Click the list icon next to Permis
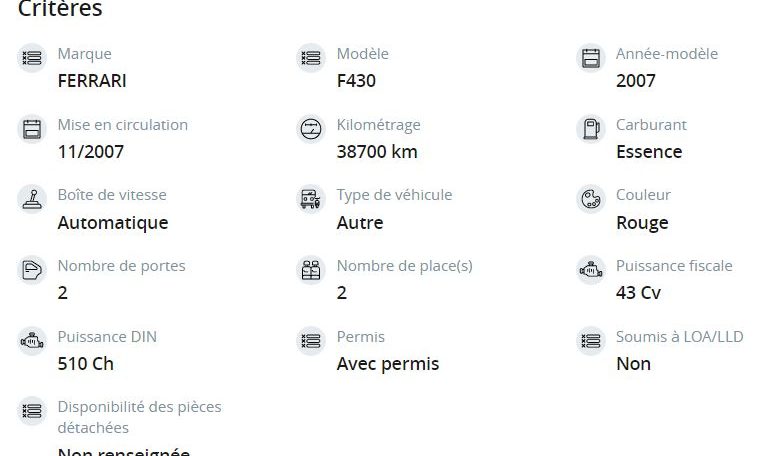761x456 pixels. [x=311, y=341]
